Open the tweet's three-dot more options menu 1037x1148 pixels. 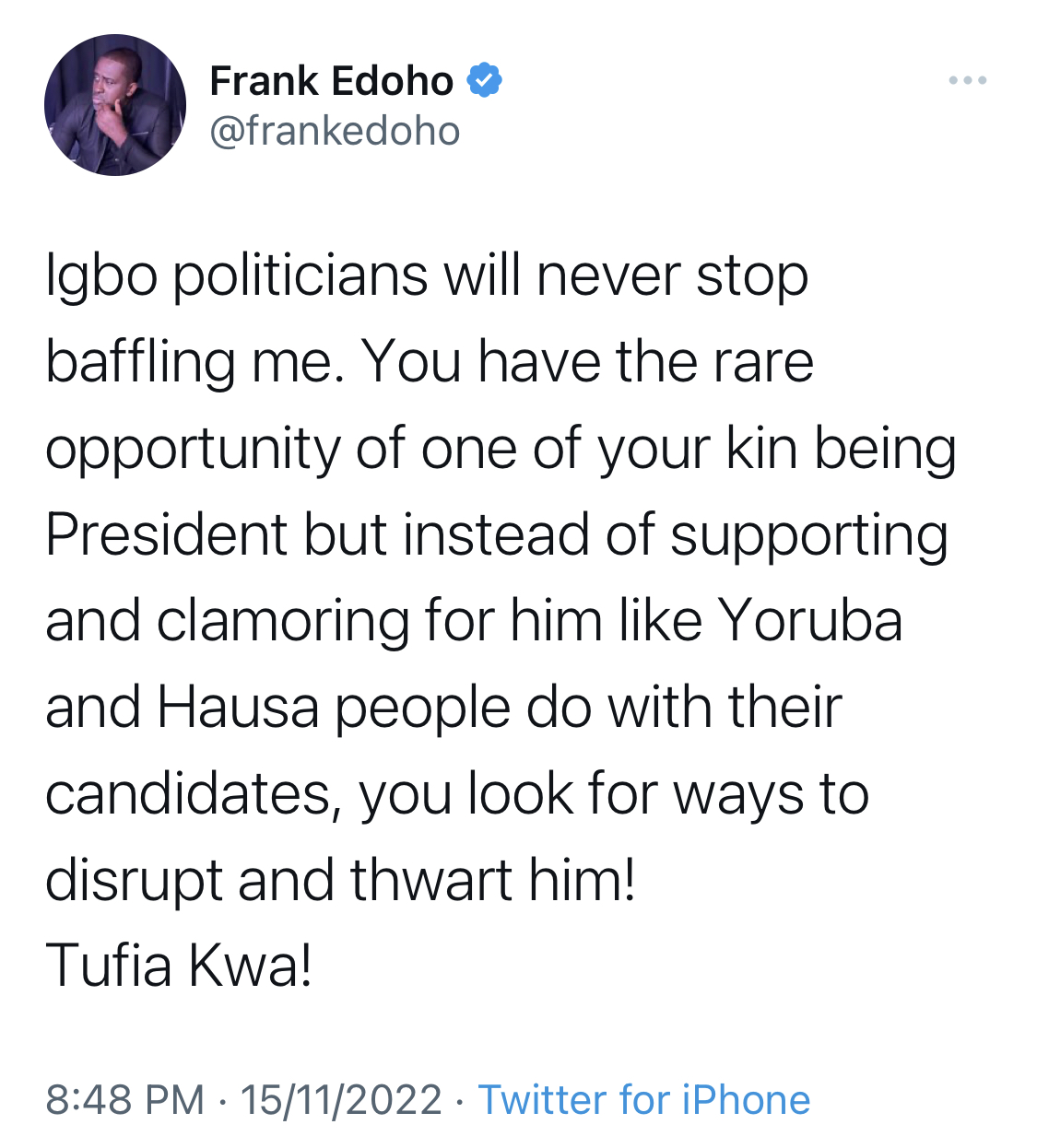coord(968,81)
